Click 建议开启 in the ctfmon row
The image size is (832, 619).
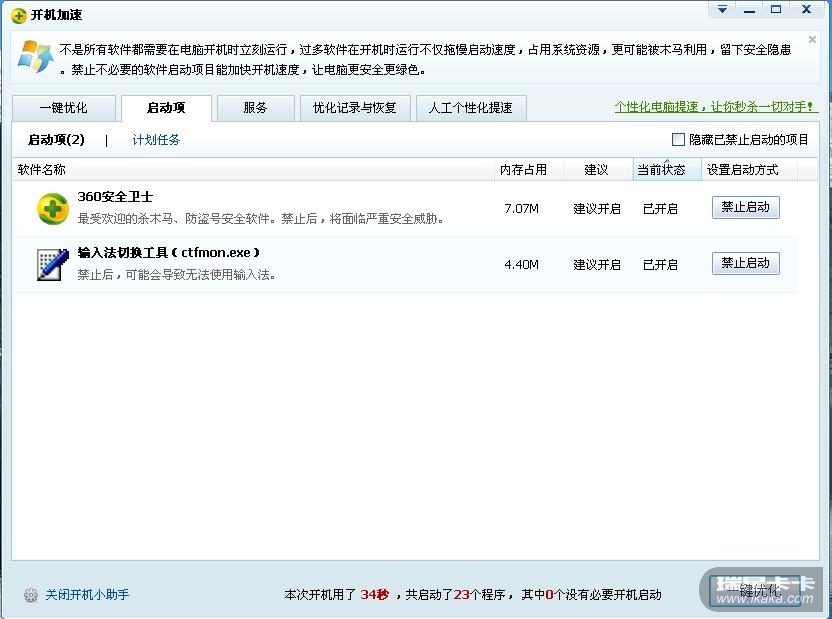point(597,264)
